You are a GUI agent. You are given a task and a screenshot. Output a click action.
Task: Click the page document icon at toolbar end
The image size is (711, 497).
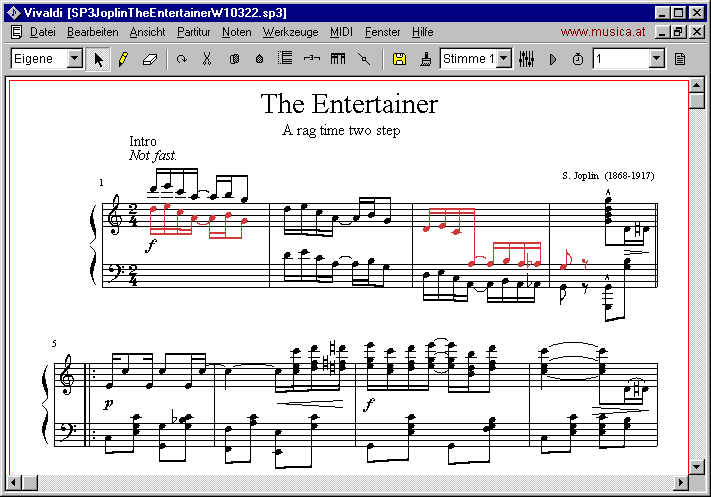coord(680,59)
